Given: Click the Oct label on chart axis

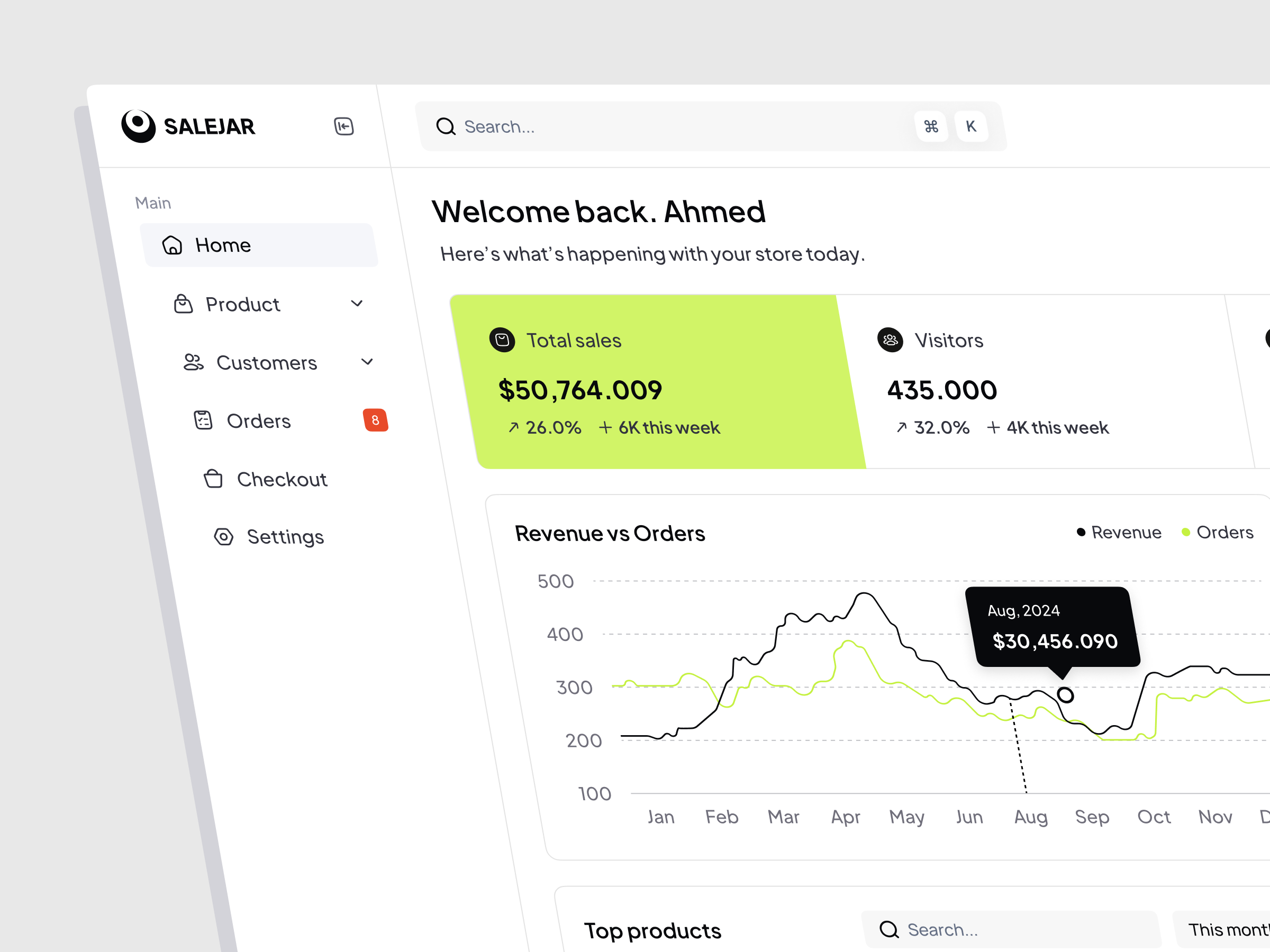Looking at the screenshot, I should pyautogui.click(x=1154, y=816).
